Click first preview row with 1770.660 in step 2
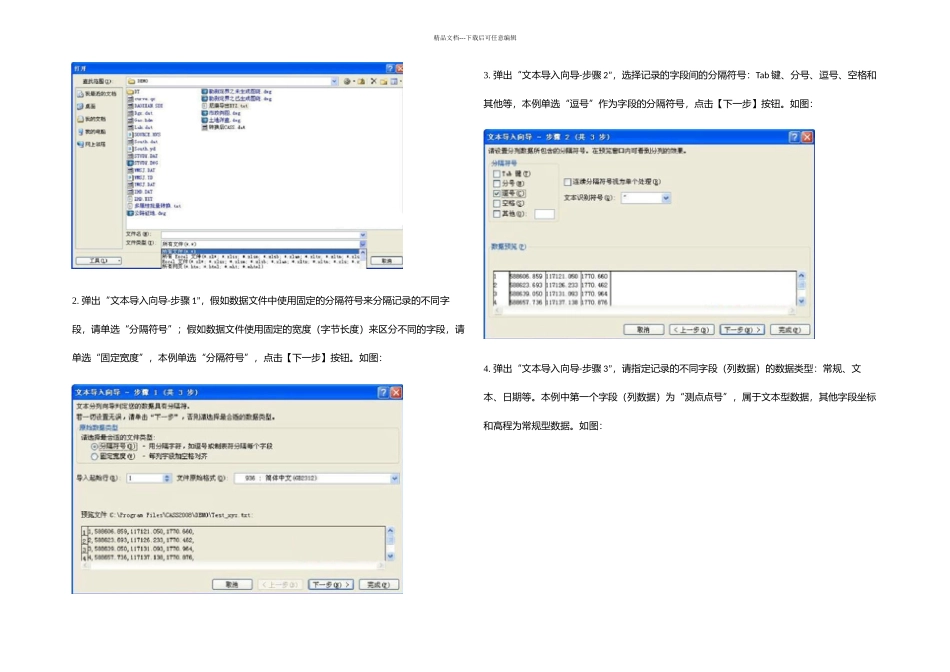The width and height of the screenshot is (950, 672). (551, 276)
